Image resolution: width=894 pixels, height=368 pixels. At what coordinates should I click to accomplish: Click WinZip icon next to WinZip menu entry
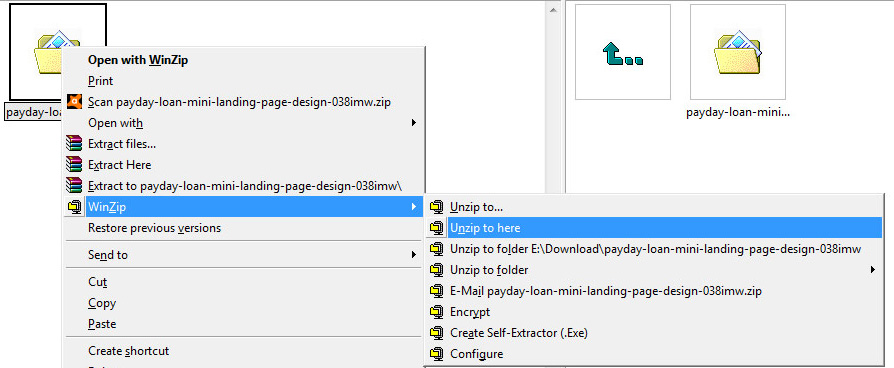[x=74, y=207]
